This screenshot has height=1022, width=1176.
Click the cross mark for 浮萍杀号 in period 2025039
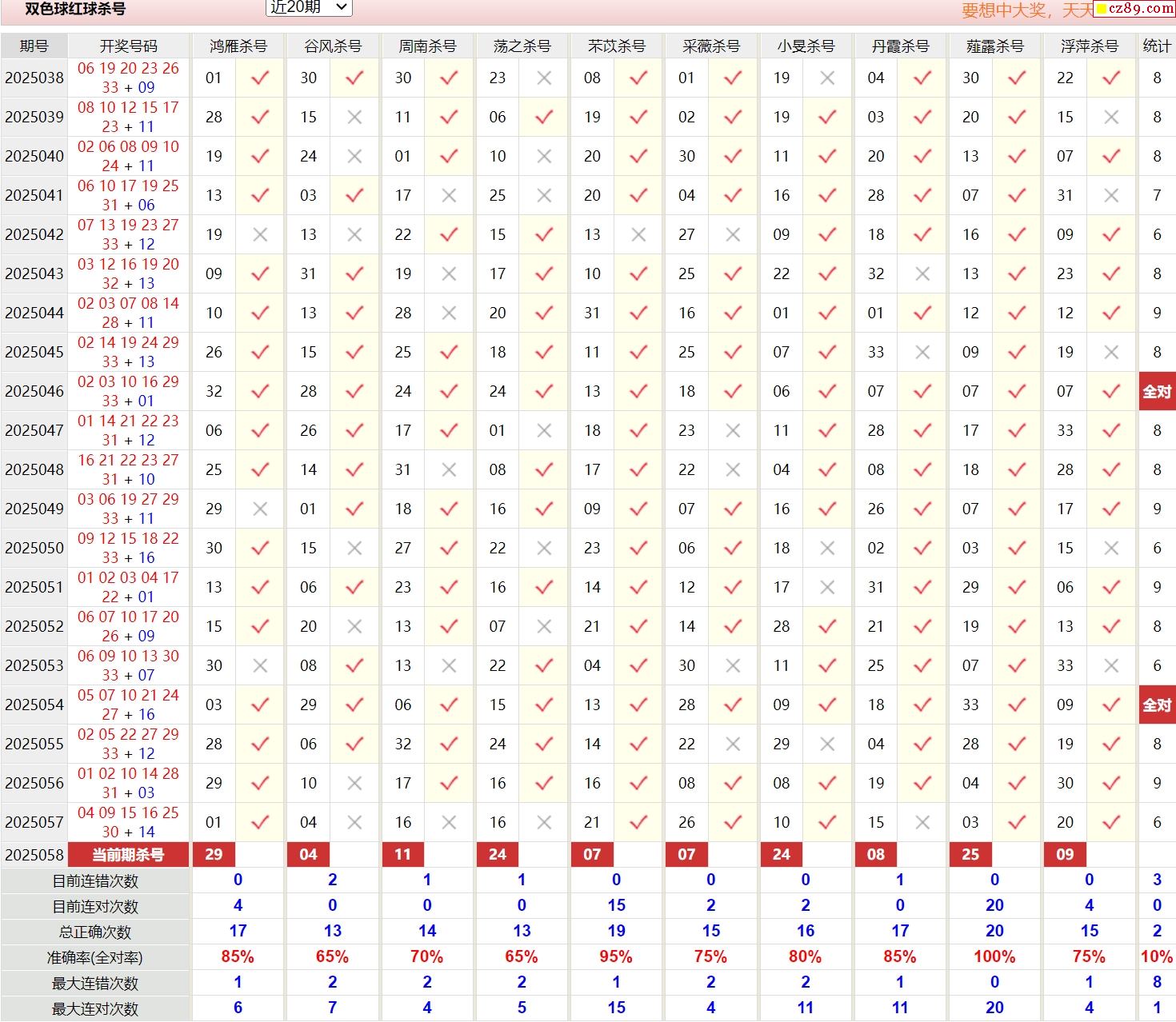pyautogui.click(x=1111, y=118)
